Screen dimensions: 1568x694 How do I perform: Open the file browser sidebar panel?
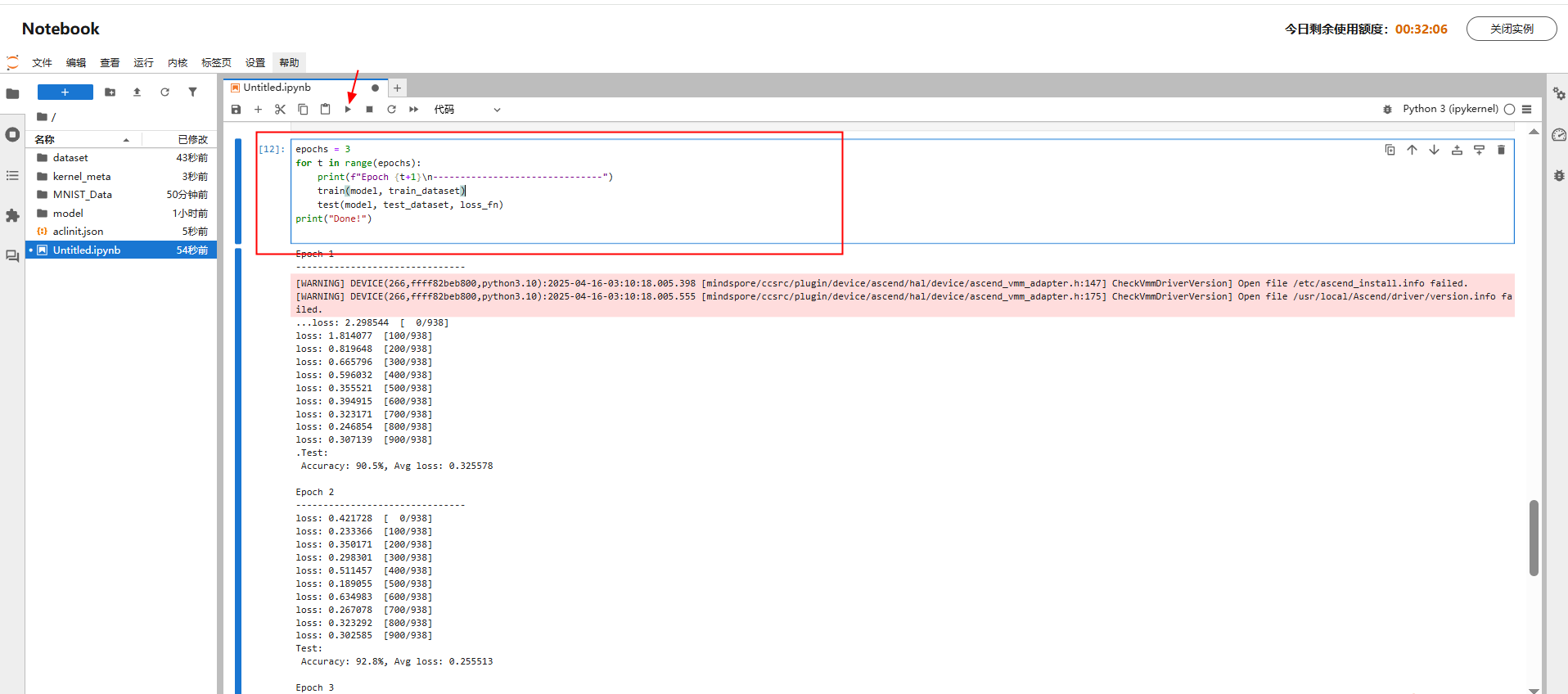(12, 93)
